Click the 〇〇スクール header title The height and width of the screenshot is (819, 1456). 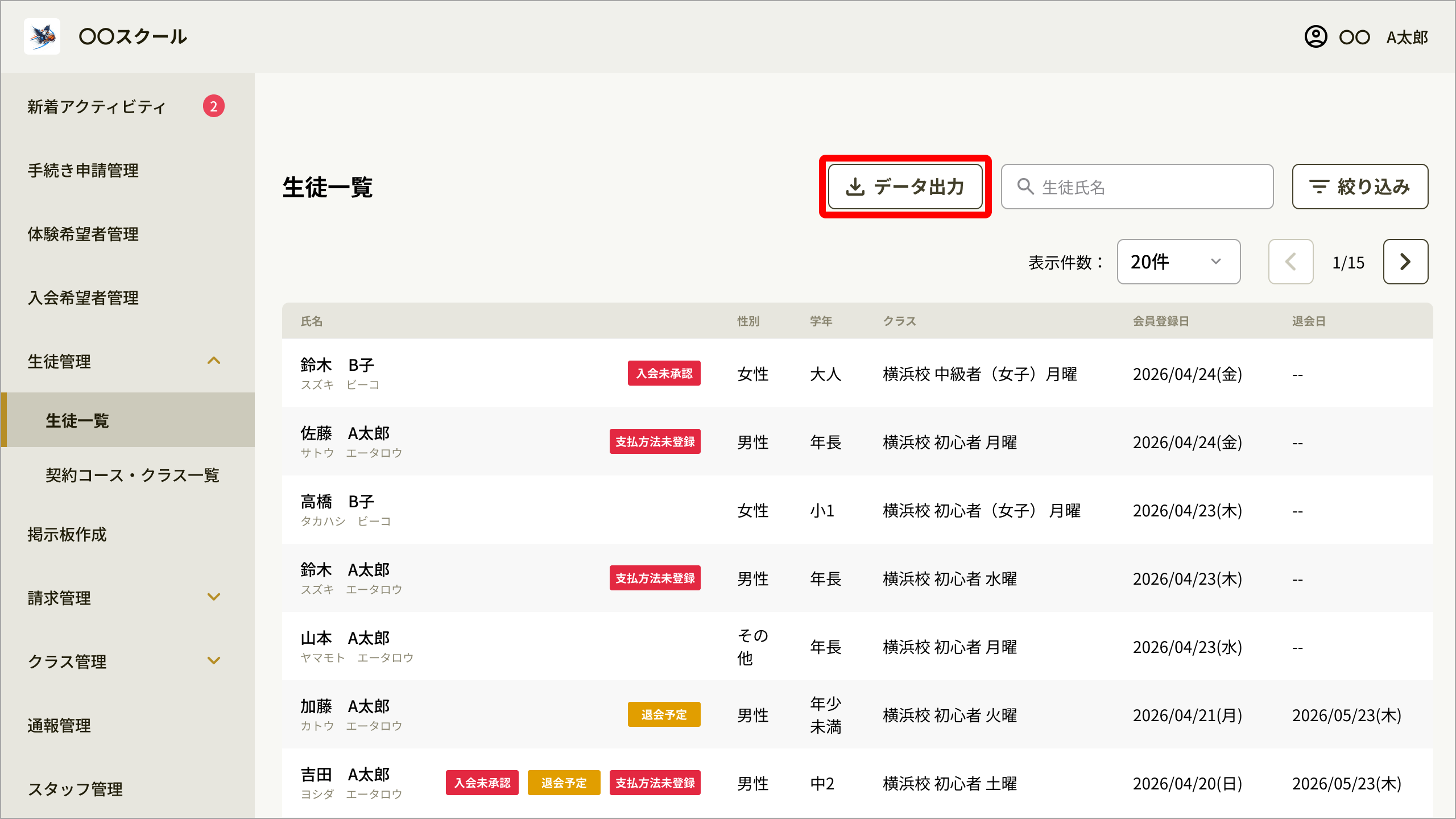(133, 36)
